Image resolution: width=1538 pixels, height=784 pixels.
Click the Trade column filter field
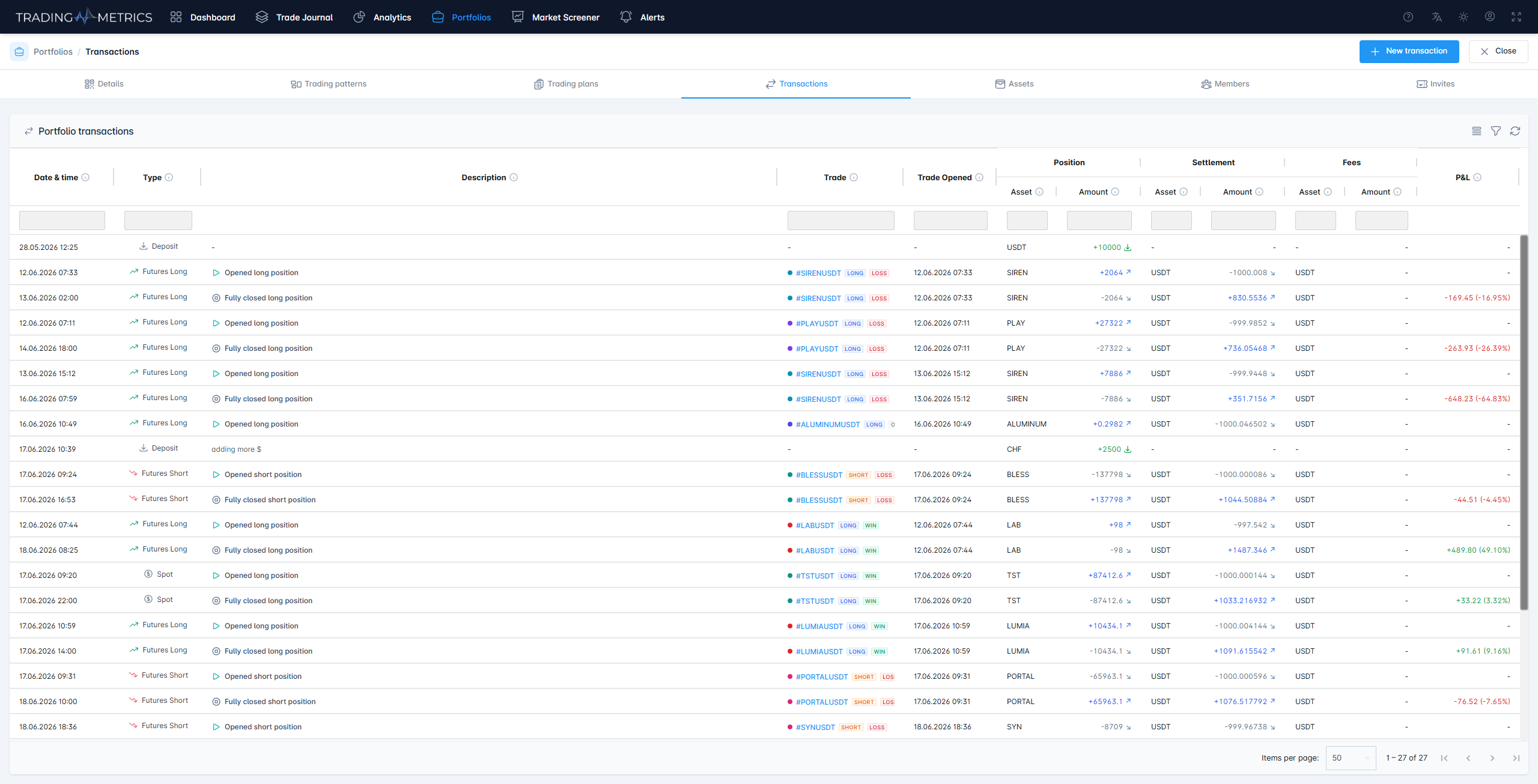[840, 220]
